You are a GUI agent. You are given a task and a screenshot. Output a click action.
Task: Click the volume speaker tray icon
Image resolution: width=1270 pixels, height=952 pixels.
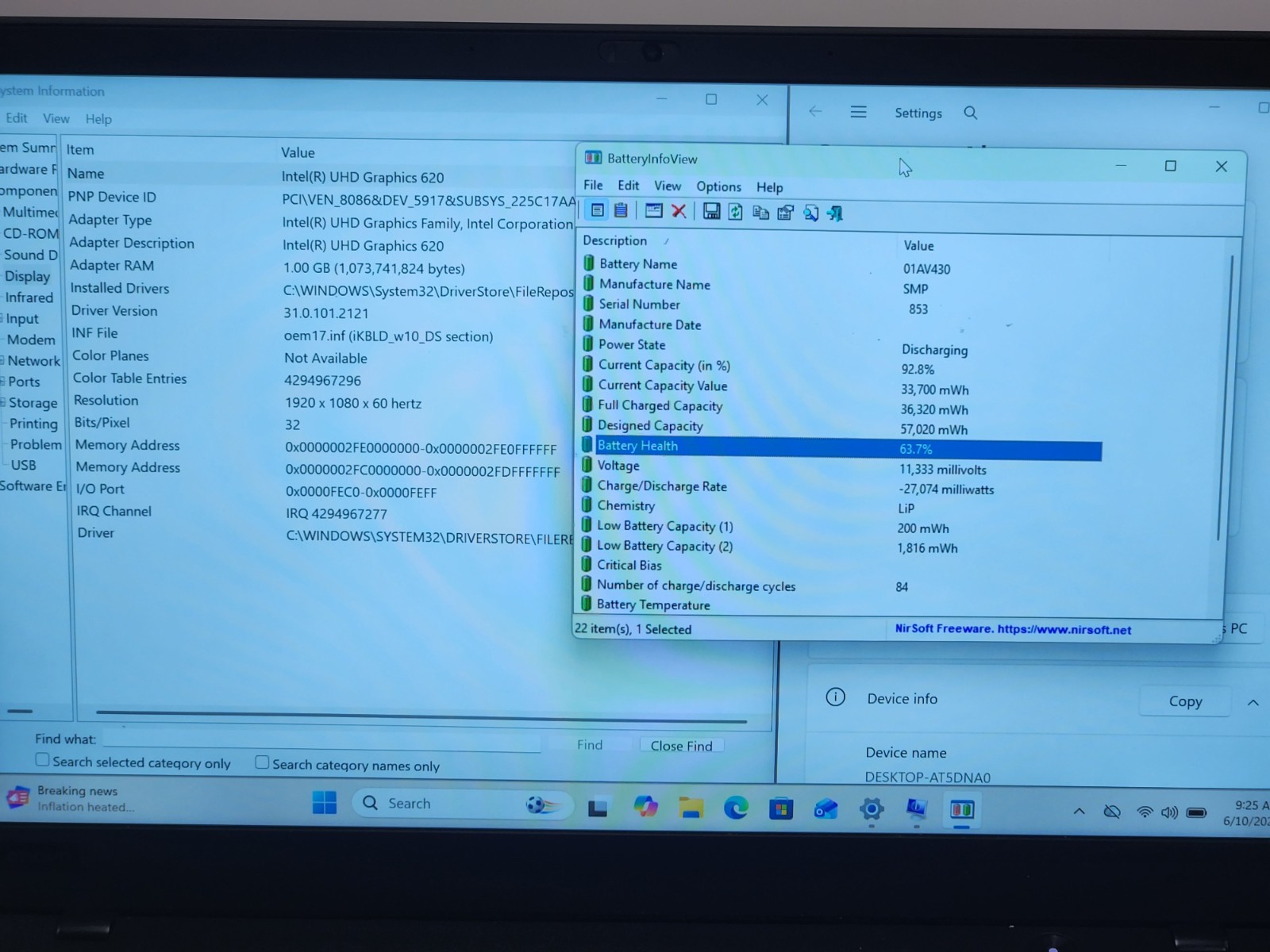1169,812
